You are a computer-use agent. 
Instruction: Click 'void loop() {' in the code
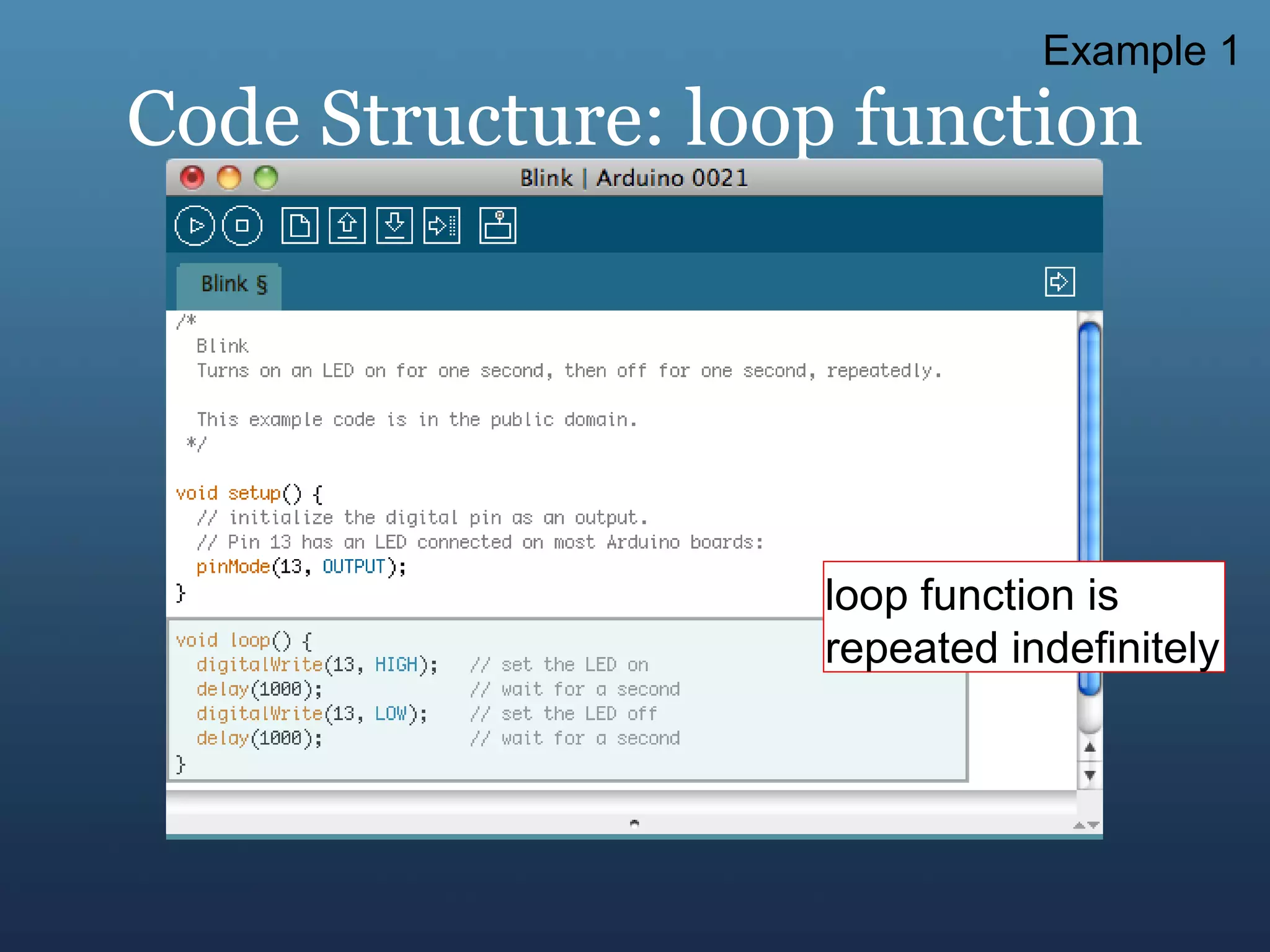(x=244, y=641)
